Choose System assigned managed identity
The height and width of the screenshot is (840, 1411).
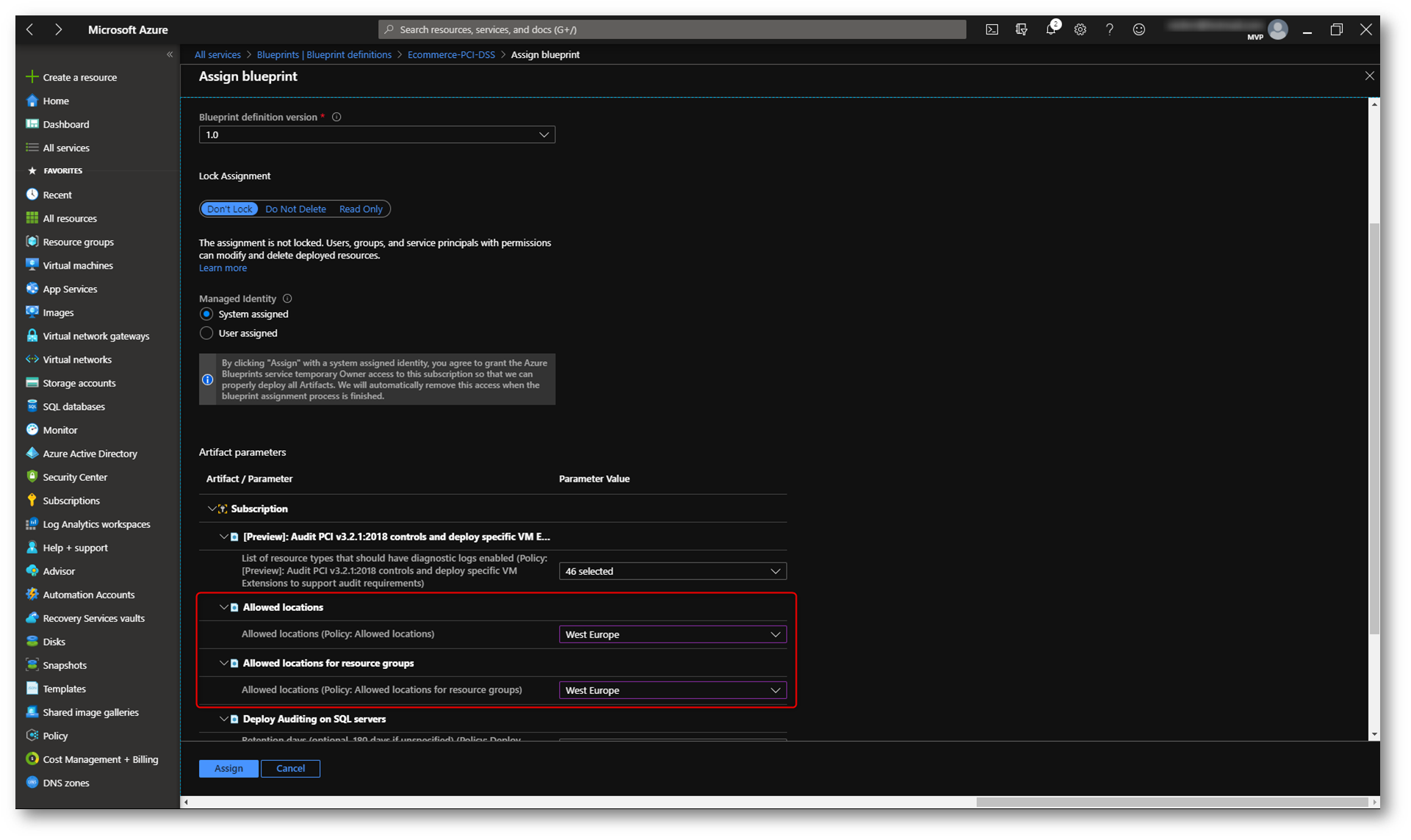pos(206,314)
